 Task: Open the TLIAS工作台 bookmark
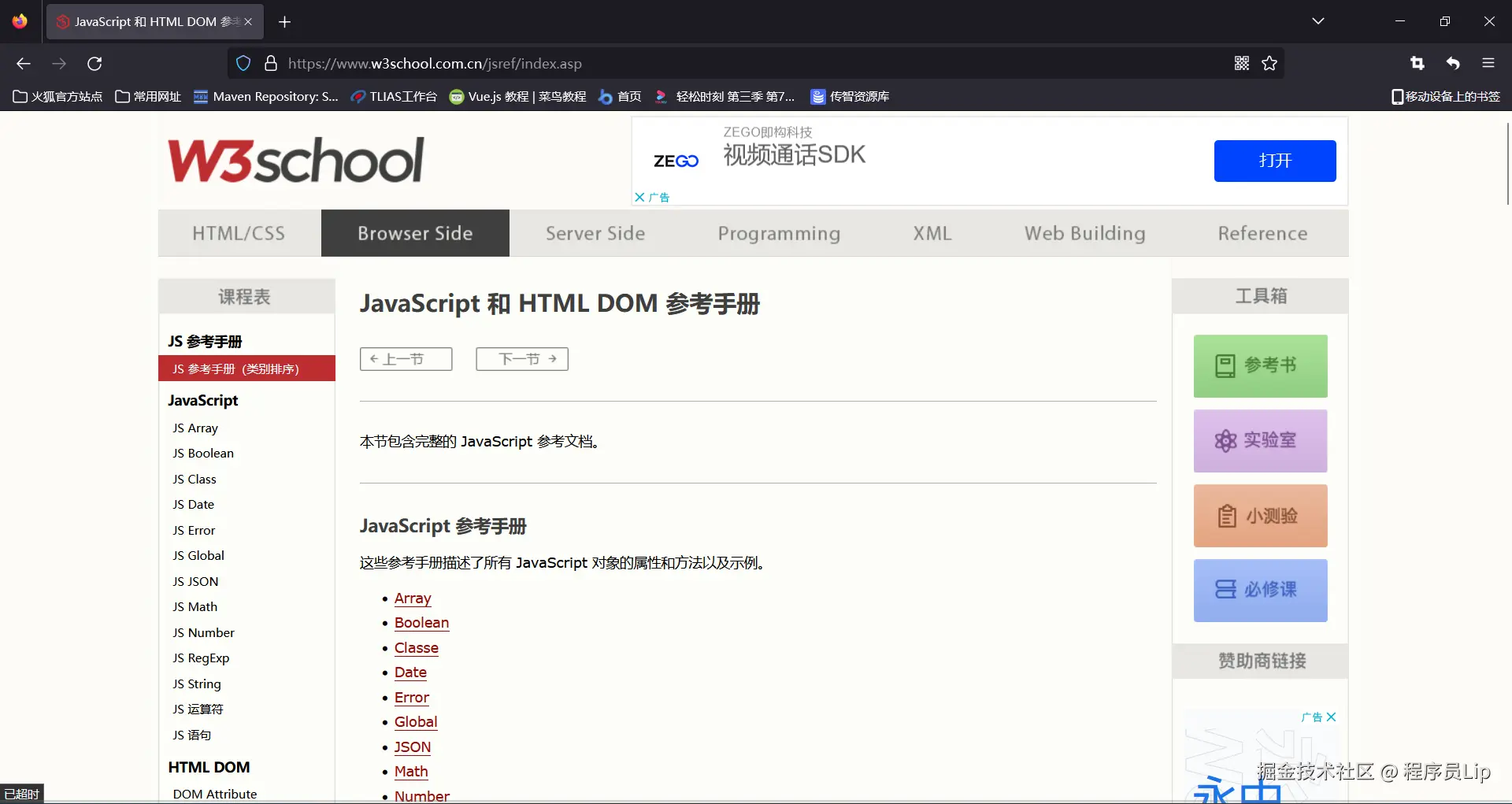tap(394, 96)
